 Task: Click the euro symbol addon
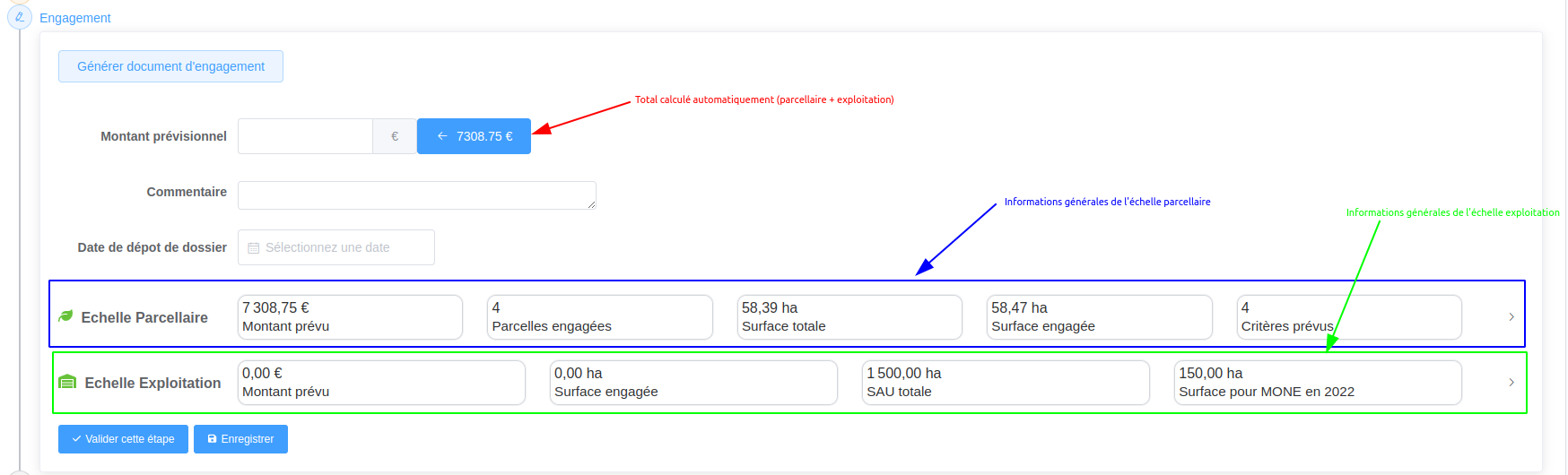pos(395,136)
